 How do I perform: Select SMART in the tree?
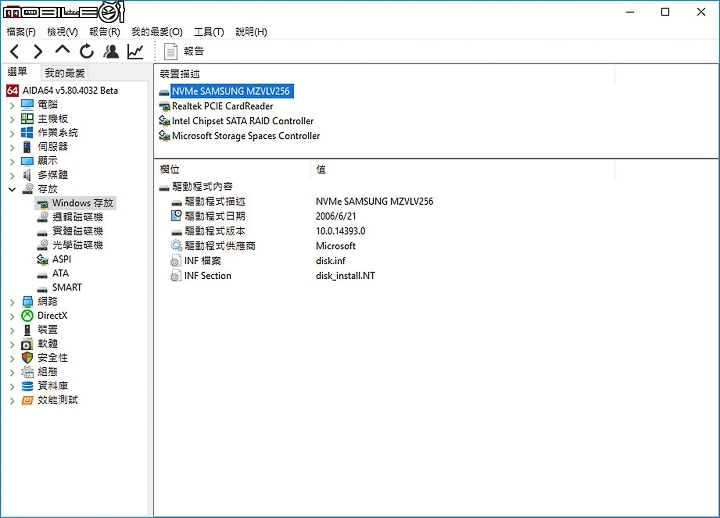pos(67,287)
